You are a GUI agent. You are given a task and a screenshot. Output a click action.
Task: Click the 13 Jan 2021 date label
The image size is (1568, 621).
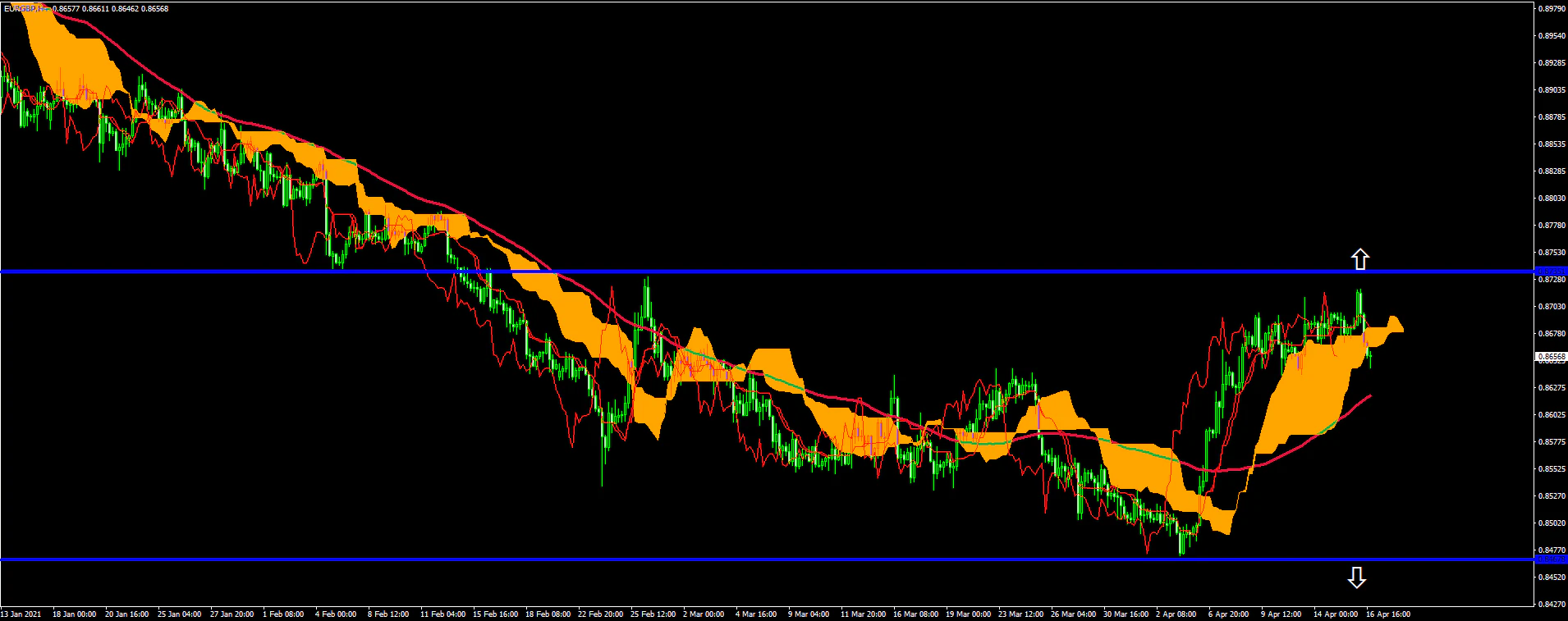[21, 614]
